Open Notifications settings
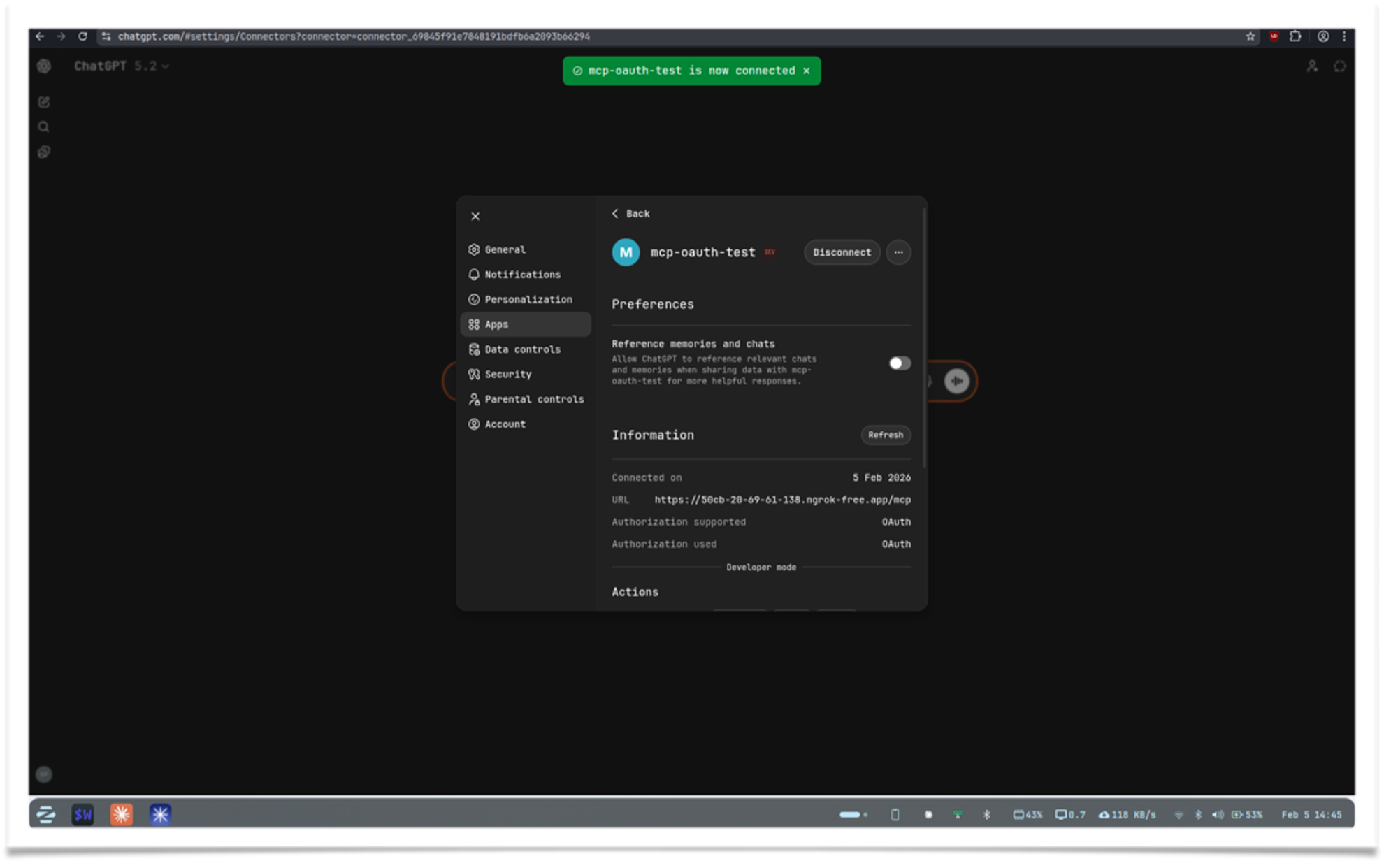 522,274
